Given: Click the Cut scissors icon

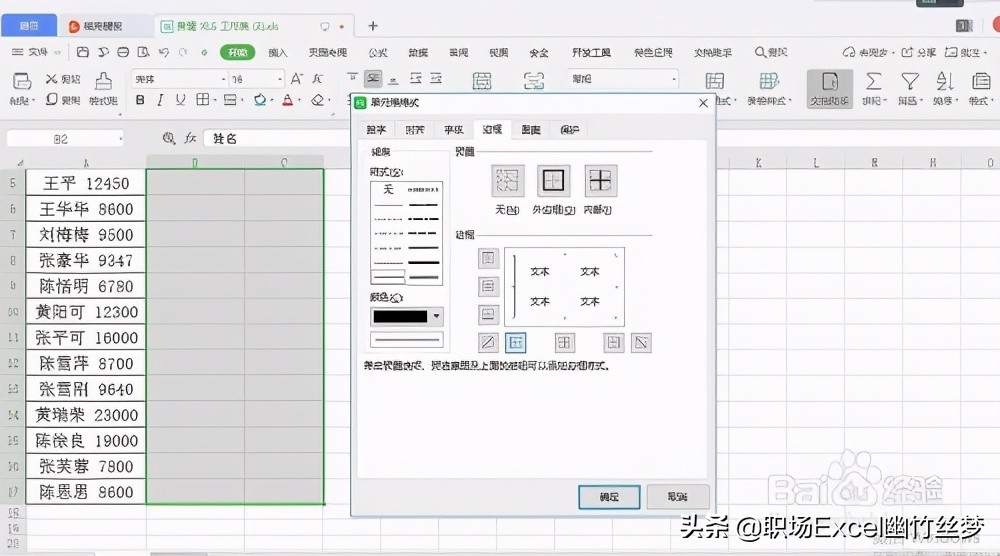Looking at the screenshot, I should [x=52, y=79].
